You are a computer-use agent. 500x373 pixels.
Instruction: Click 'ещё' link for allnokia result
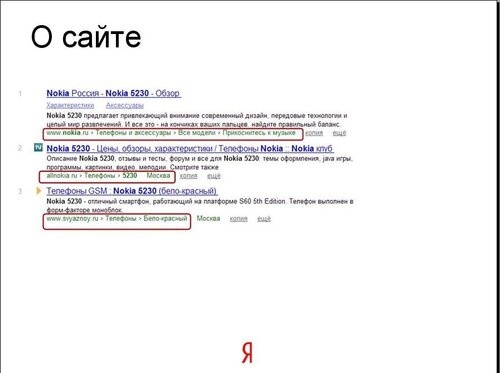click(214, 176)
